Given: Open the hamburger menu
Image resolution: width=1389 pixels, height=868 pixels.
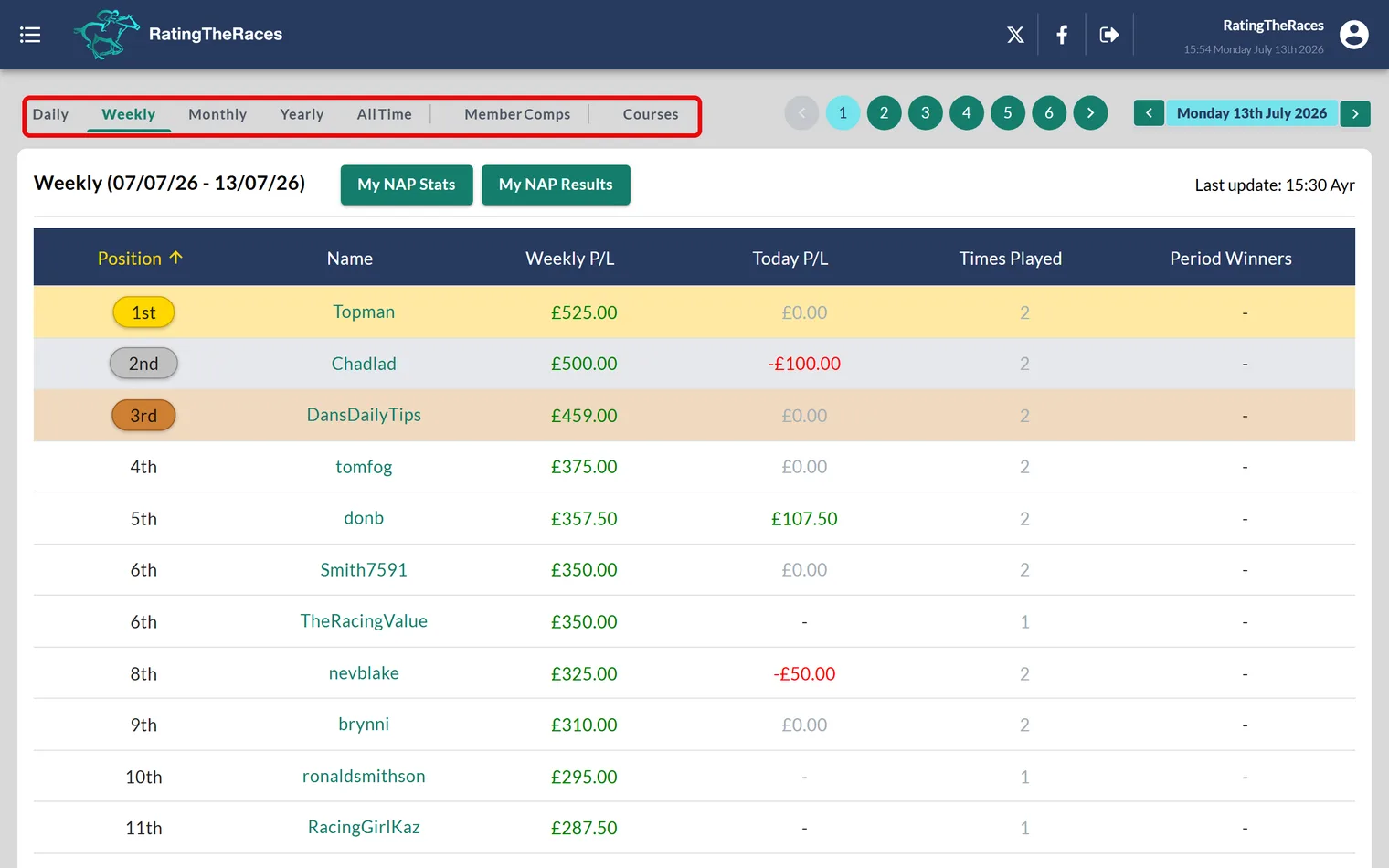Looking at the screenshot, I should (30, 35).
